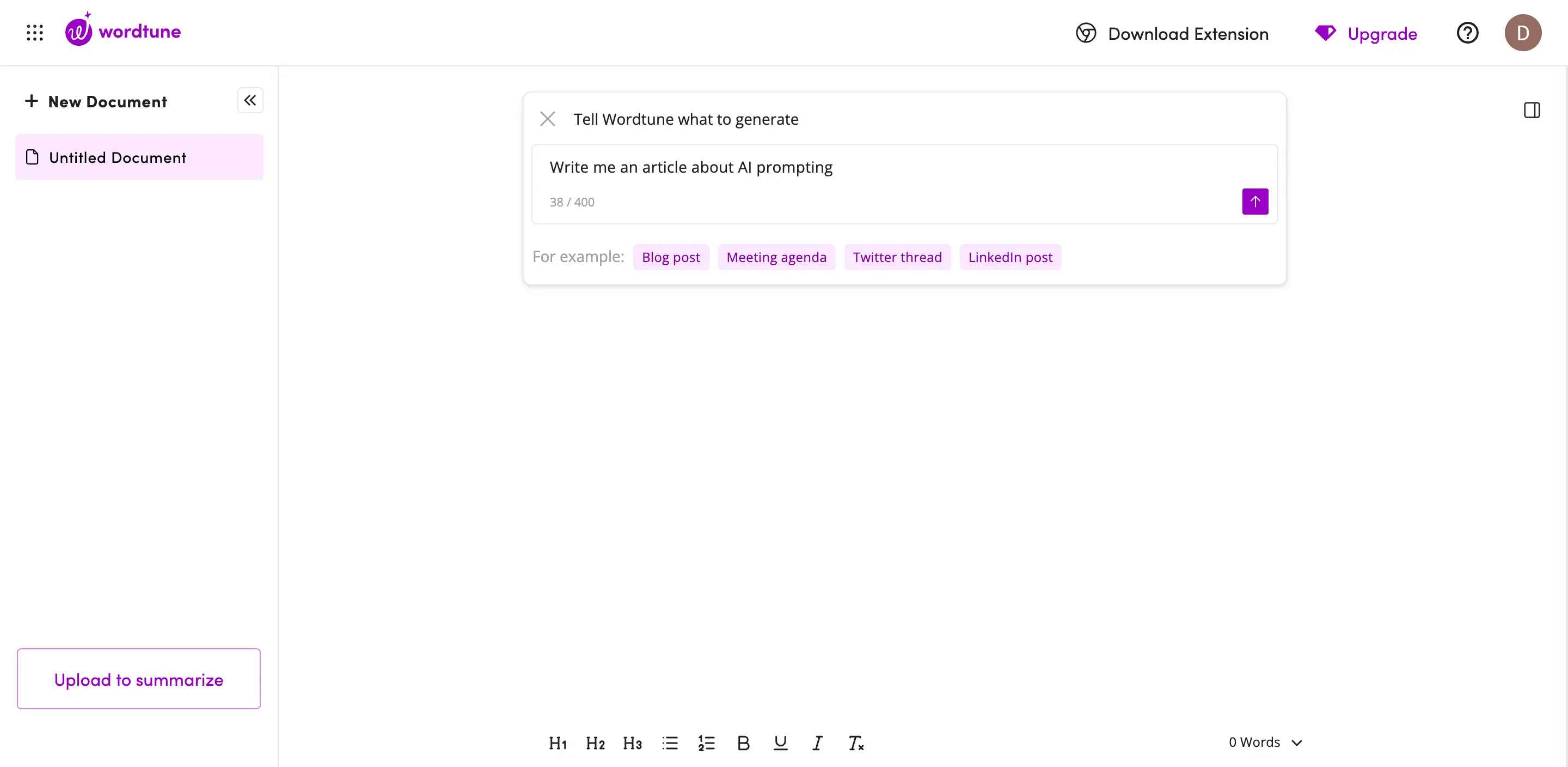Screen dimensions: 1568x767
Task: Clear text formatting
Action: click(856, 742)
